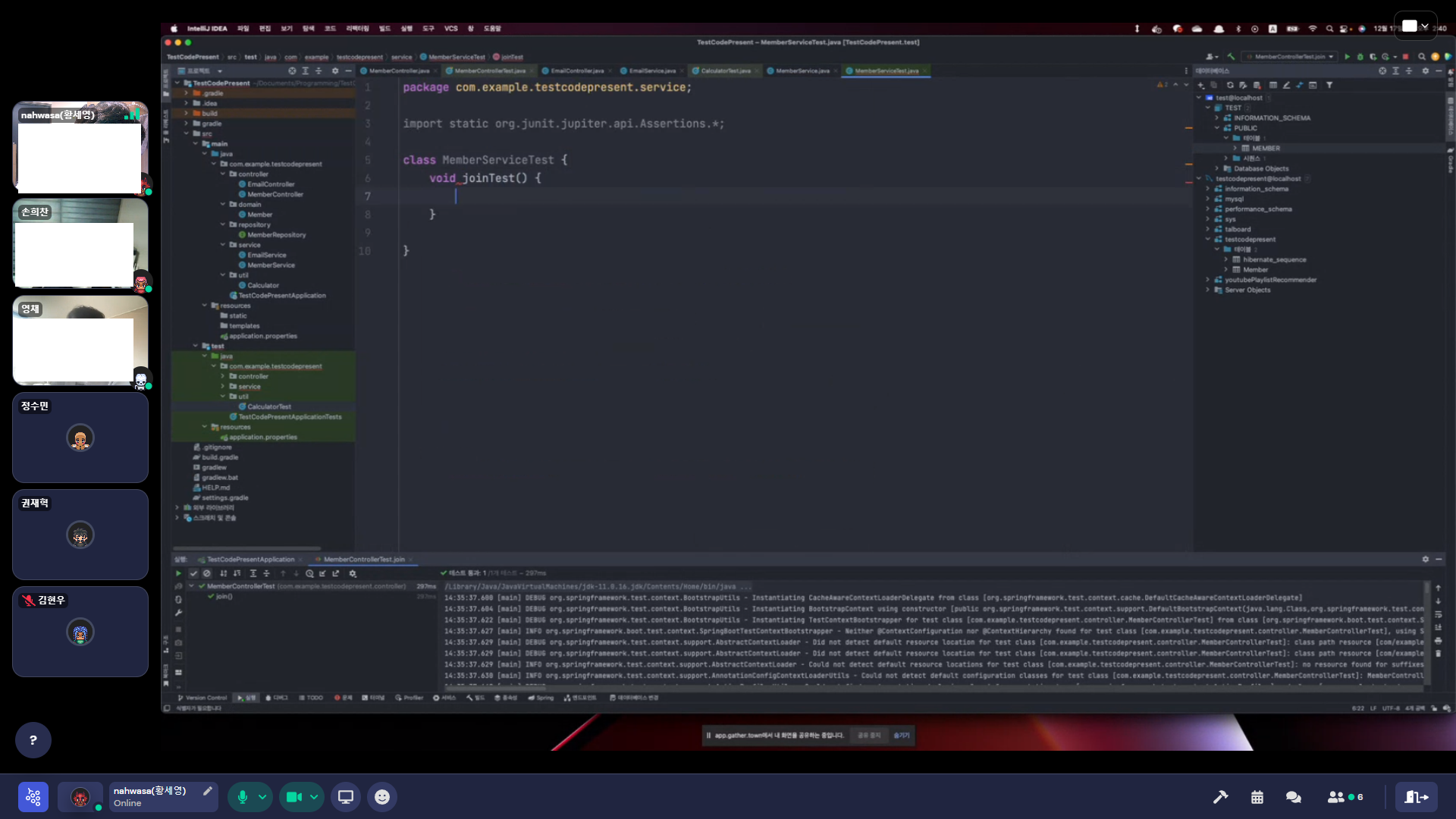Toggle the camera video button
1456x819 pixels.
tap(293, 797)
